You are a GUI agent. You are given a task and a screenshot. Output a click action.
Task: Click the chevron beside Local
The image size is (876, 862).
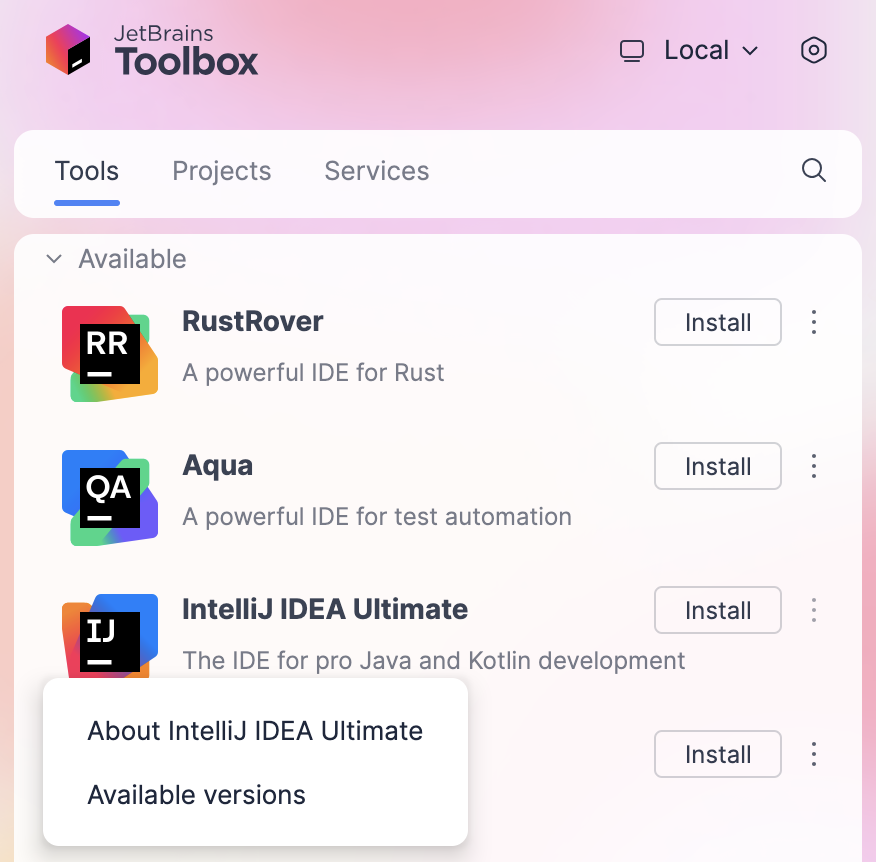(750, 50)
